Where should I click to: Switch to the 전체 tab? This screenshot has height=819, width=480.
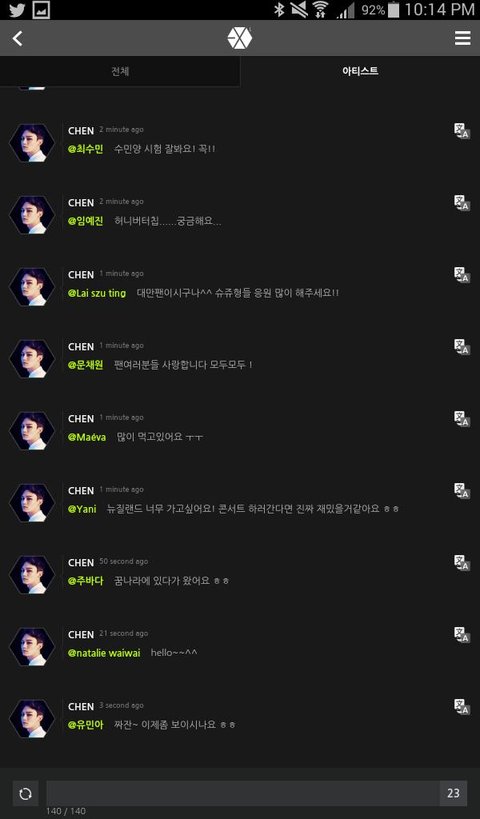[120, 71]
